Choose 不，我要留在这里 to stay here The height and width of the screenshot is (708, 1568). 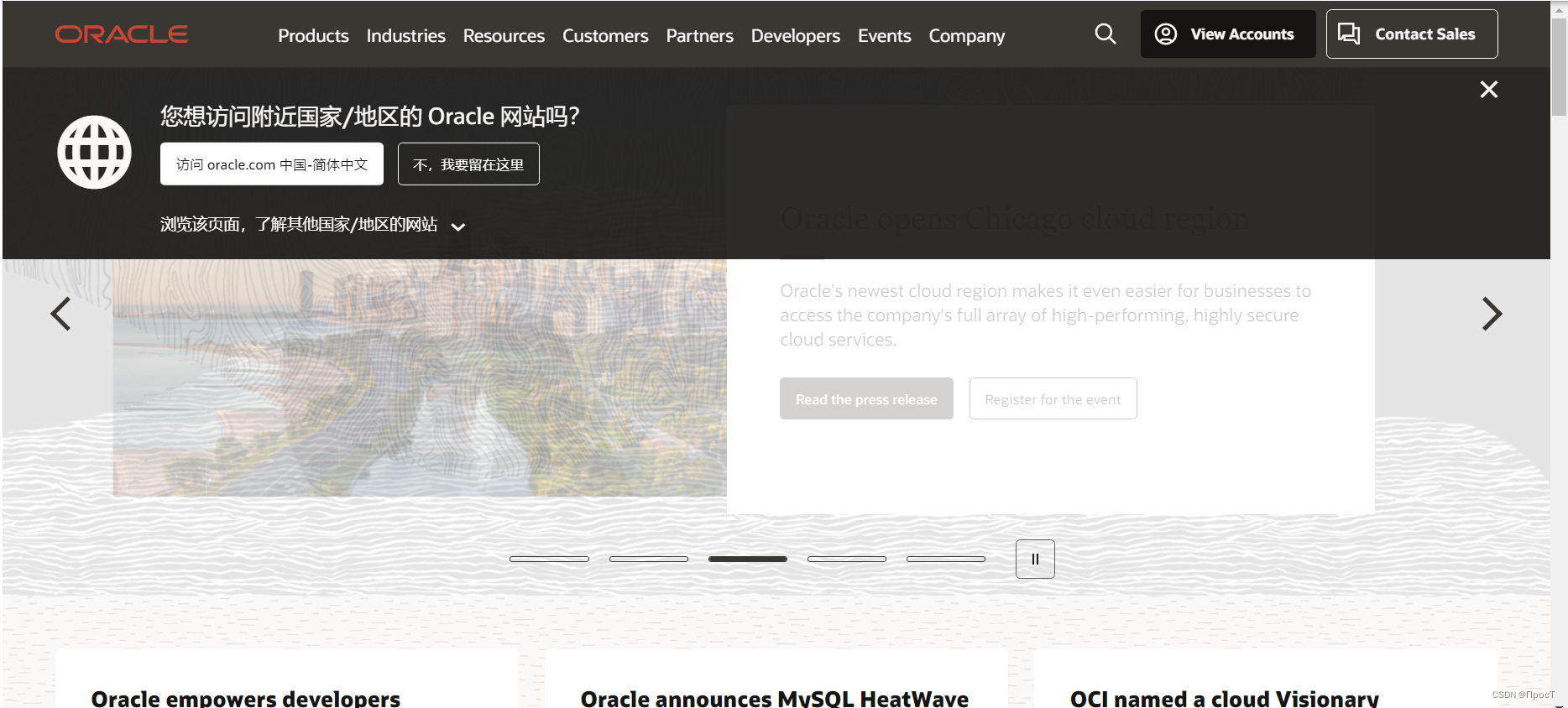pos(468,164)
